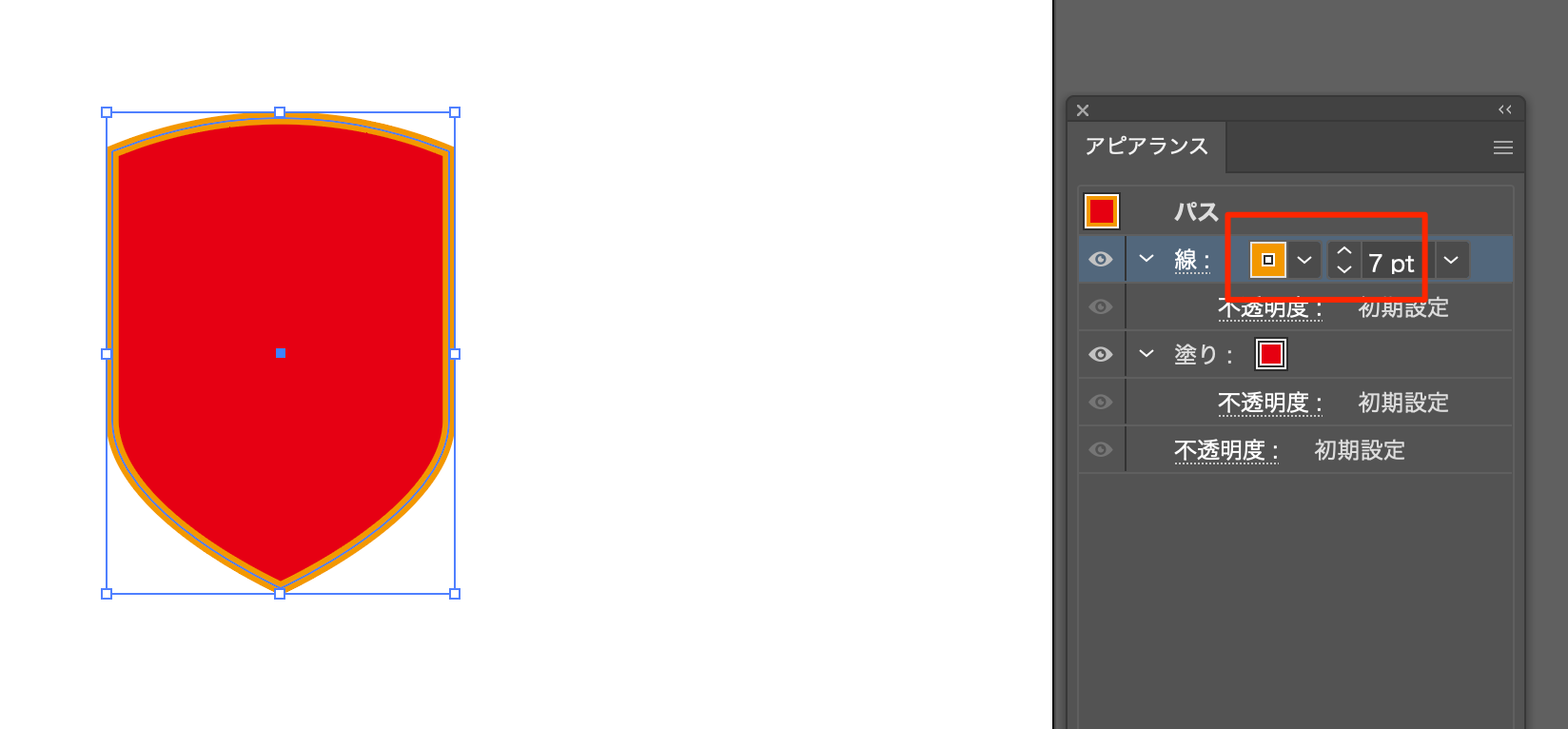Toggle eye icon of the bottom 不透明度 row
The width and height of the screenshot is (1568, 729).
click(x=1101, y=449)
